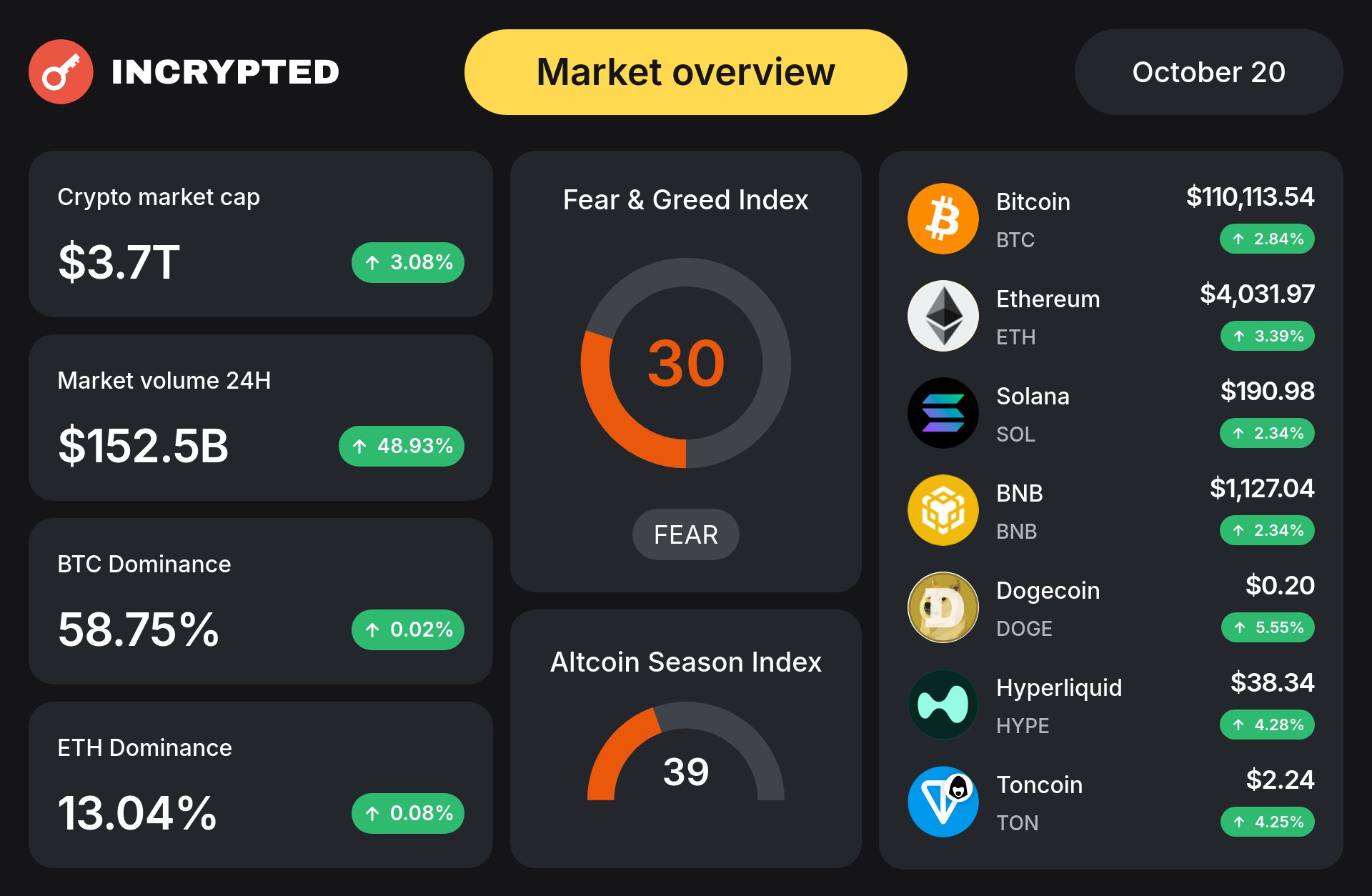Click the market cap 3.08% change badge
The height and width of the screenshot is (896, 1372).
[408, 262]
